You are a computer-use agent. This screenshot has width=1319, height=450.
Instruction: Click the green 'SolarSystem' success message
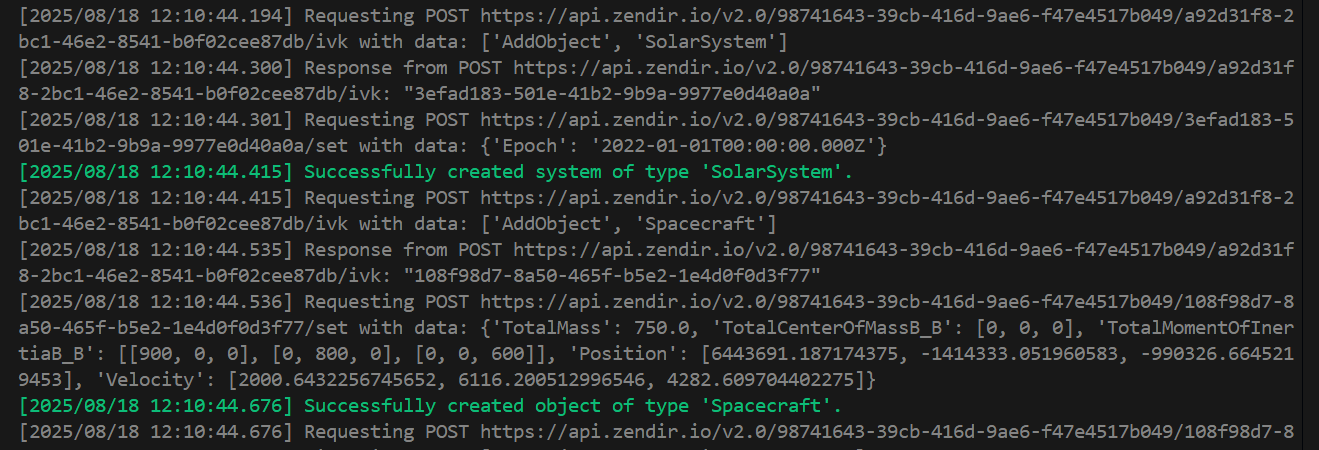pos(577,172)
